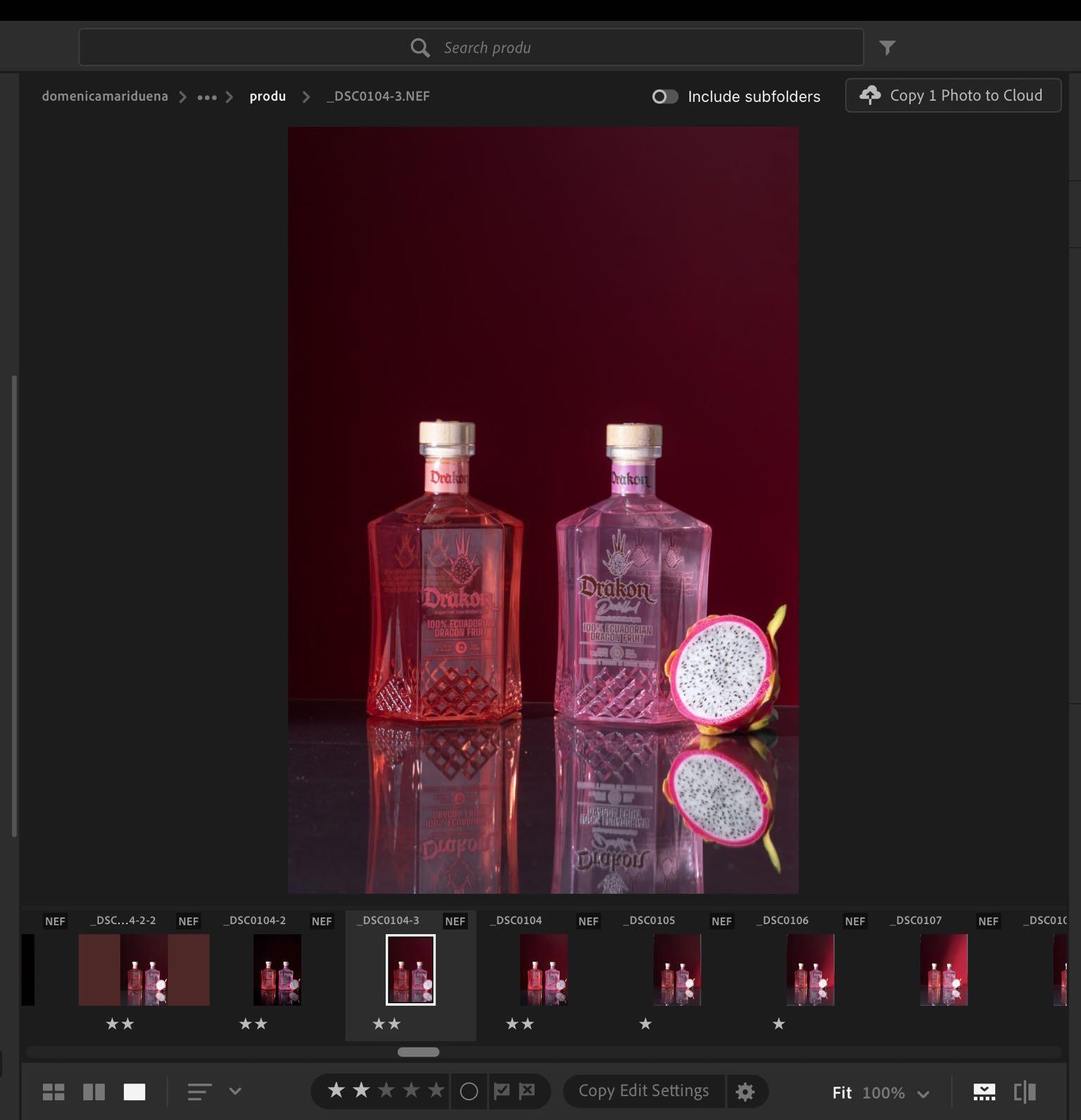
Task: Choose the _DSC0106 thumbnail
Action: pyautogui.click(x=811, y=969)
